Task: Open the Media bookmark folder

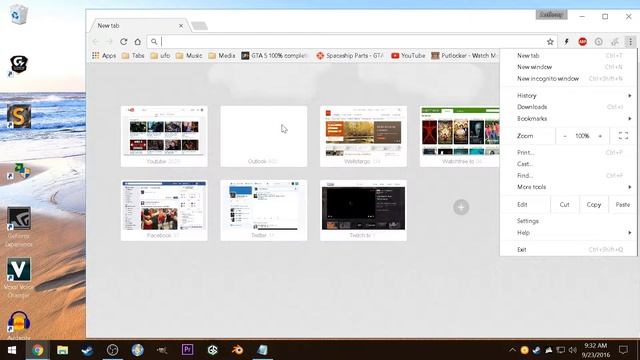Action: point(222,56)
